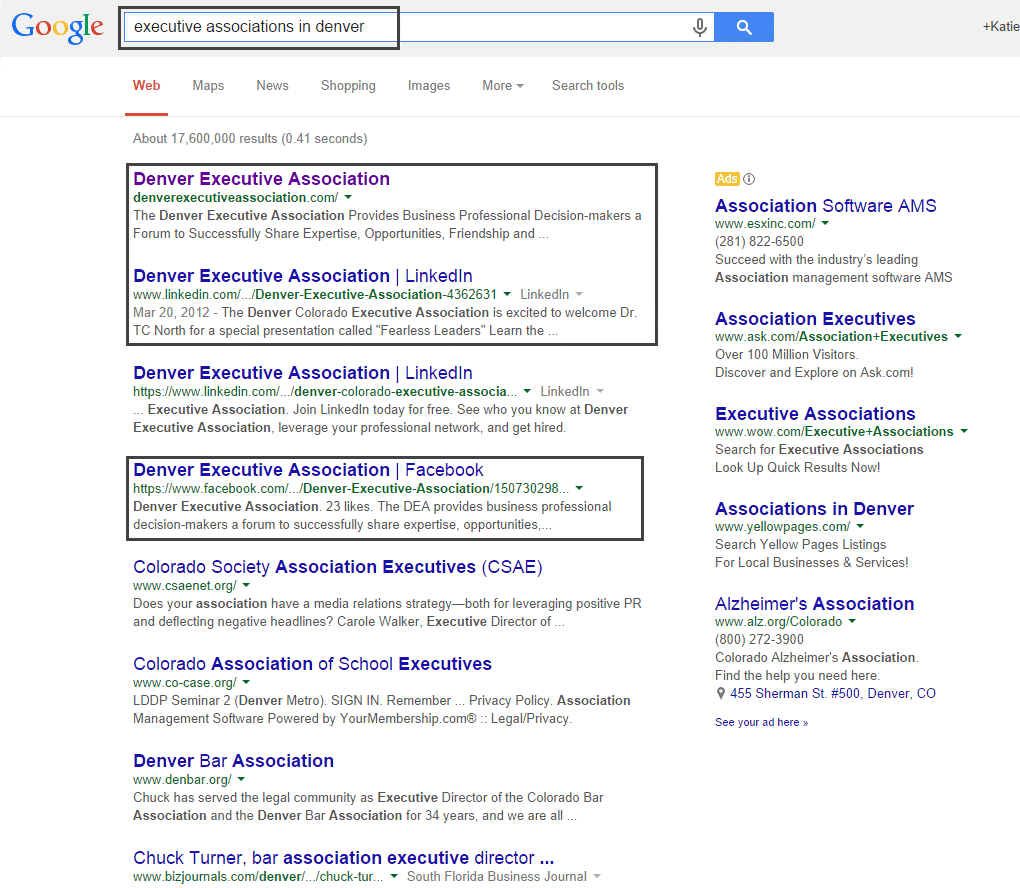This screenshot has width=1020, height=888.
Task: Open Denver Executive Association first result
Action: point(262,179)
